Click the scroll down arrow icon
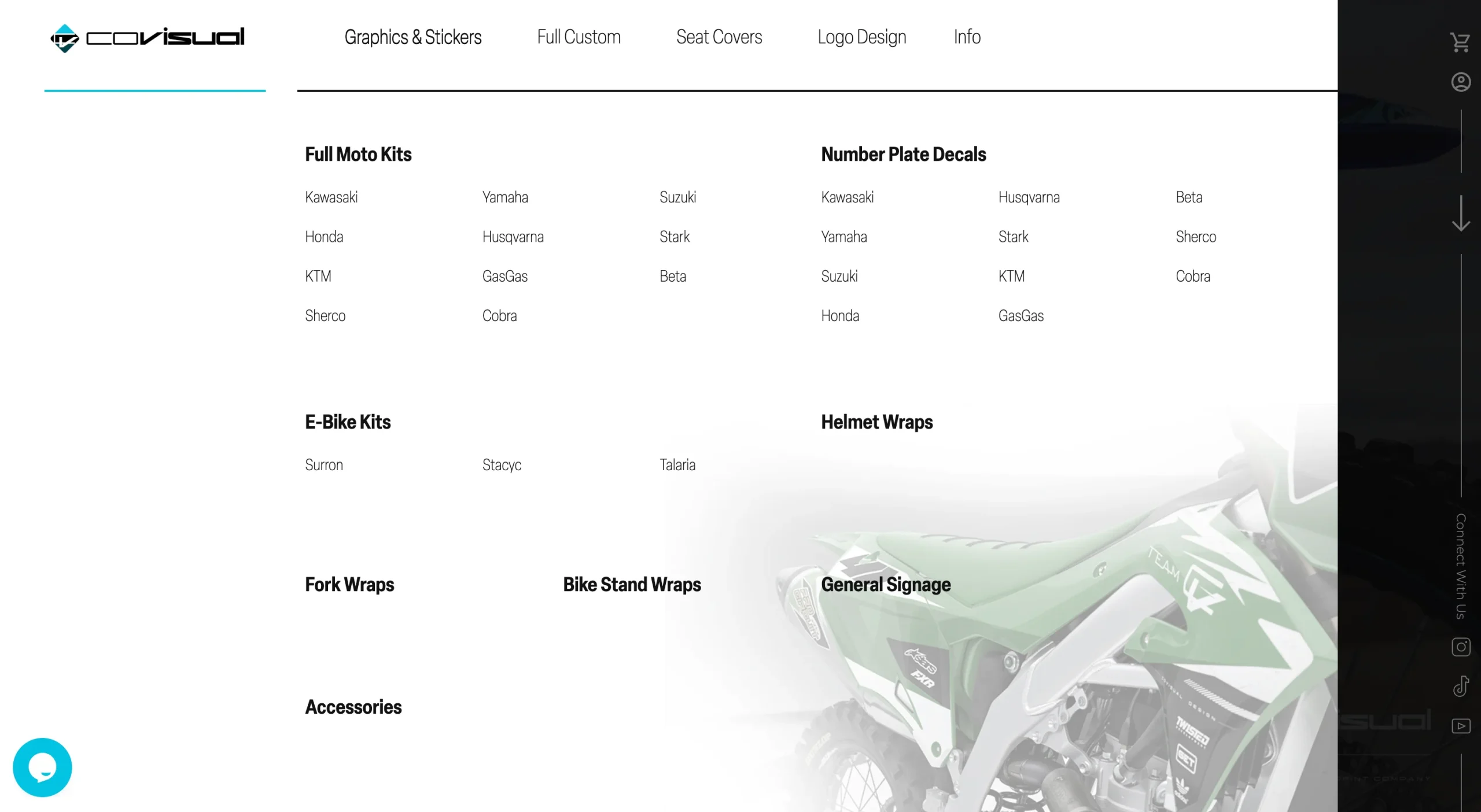1481x812 pixels. (x=1461, y=213)
